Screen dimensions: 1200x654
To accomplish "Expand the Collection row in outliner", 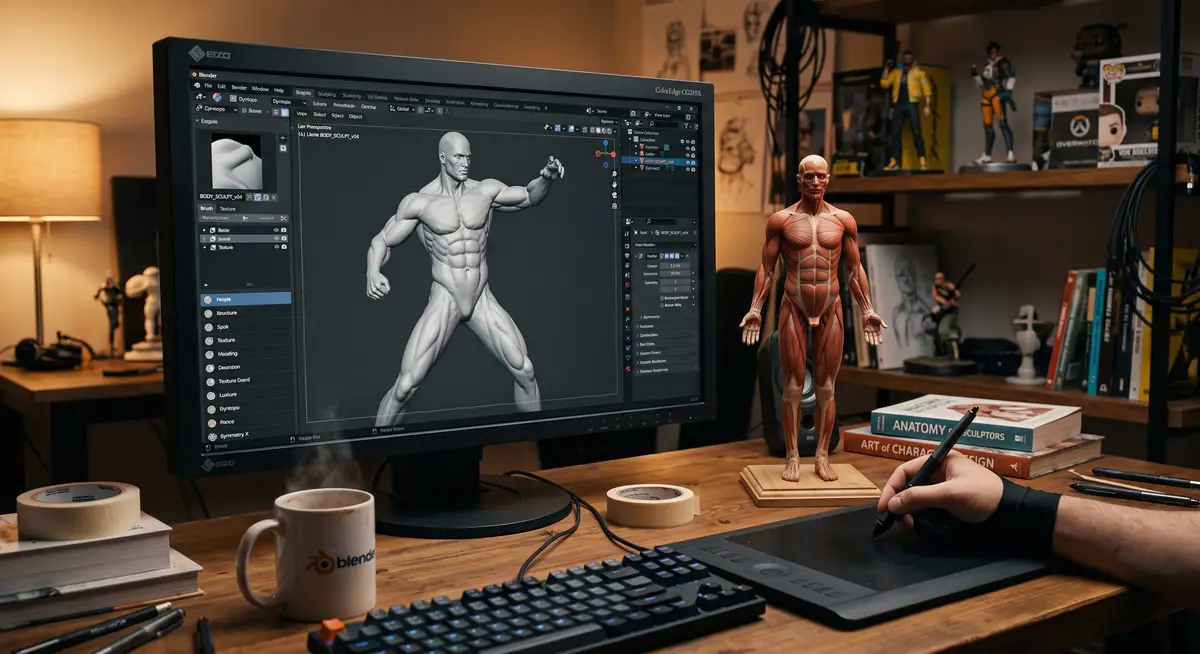I will point(630,139).
